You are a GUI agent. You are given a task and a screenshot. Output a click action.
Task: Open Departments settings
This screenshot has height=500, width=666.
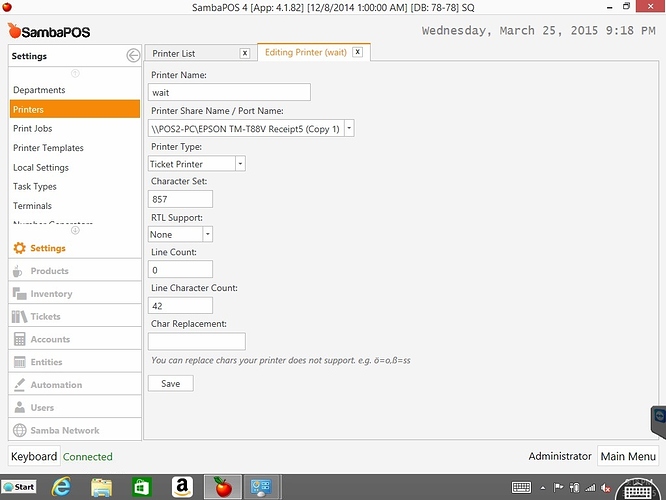[75, 90]
